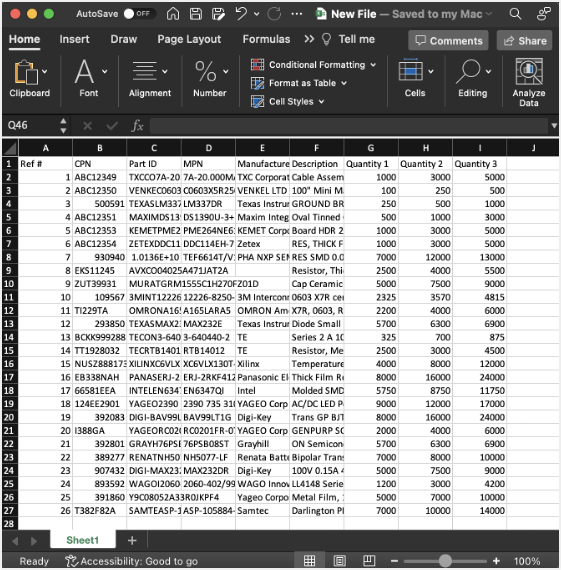Click Accessibility: Good to go status

[131, 561]
